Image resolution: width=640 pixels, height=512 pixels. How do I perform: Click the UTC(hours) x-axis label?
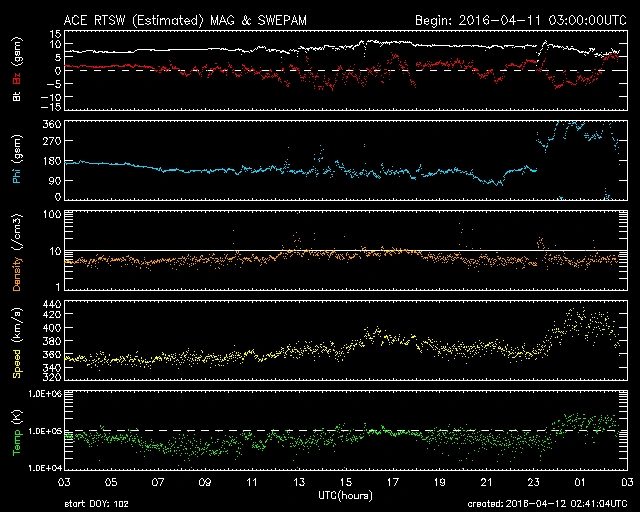[x=347, y=496]
